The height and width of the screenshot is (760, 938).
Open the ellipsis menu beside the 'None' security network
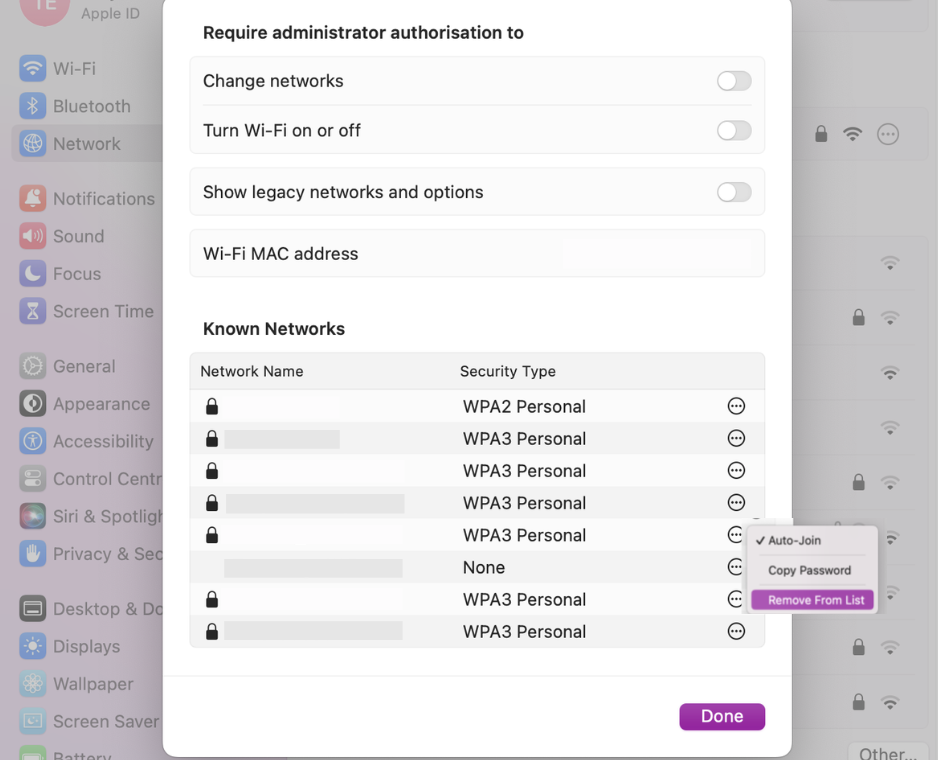[736, 567]
